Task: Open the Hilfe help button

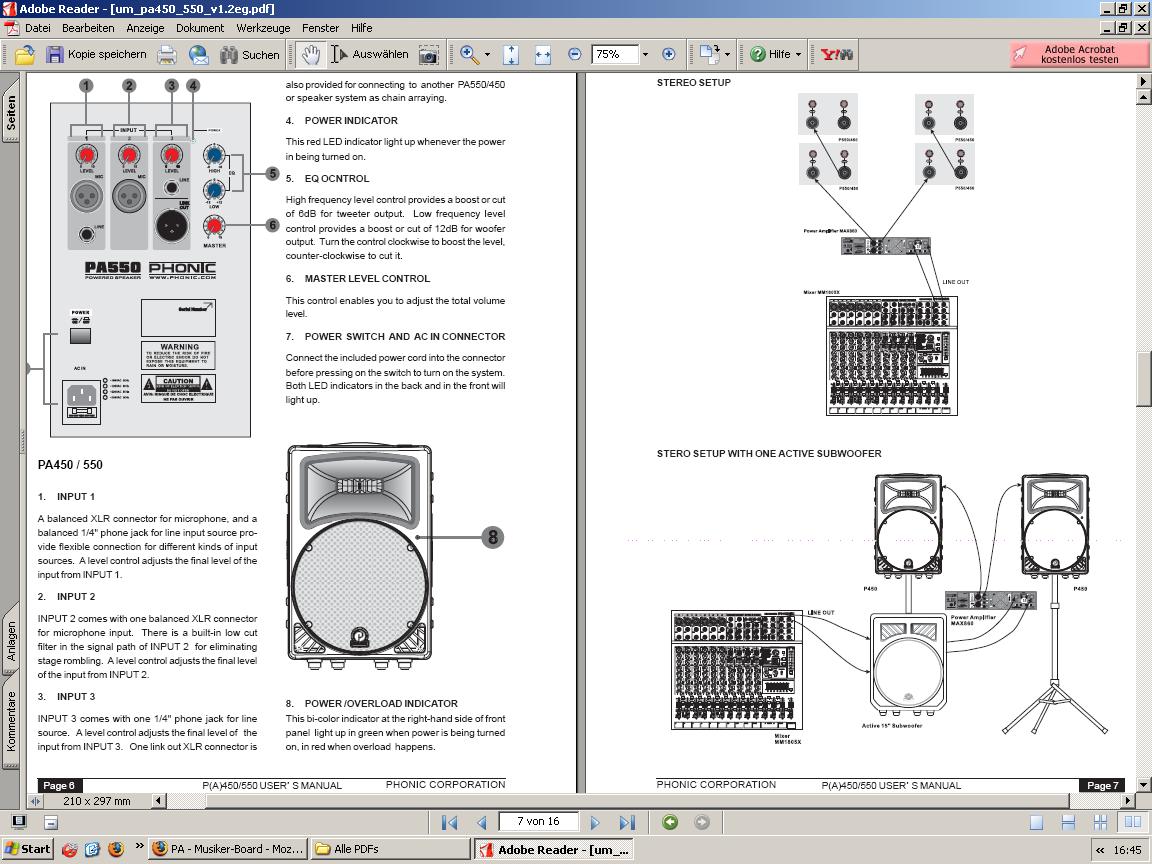Action: [x=770, y=54]
